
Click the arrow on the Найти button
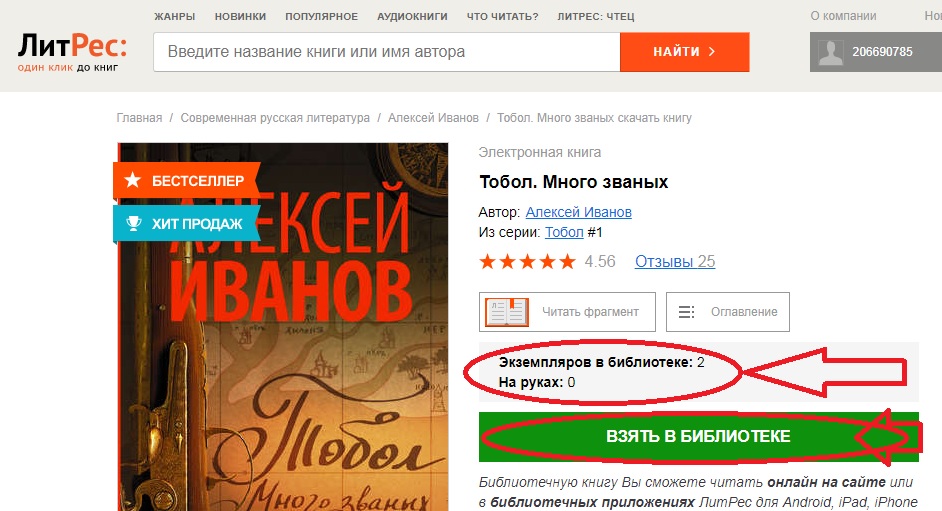pyautogui.click(x=712, y=52)
